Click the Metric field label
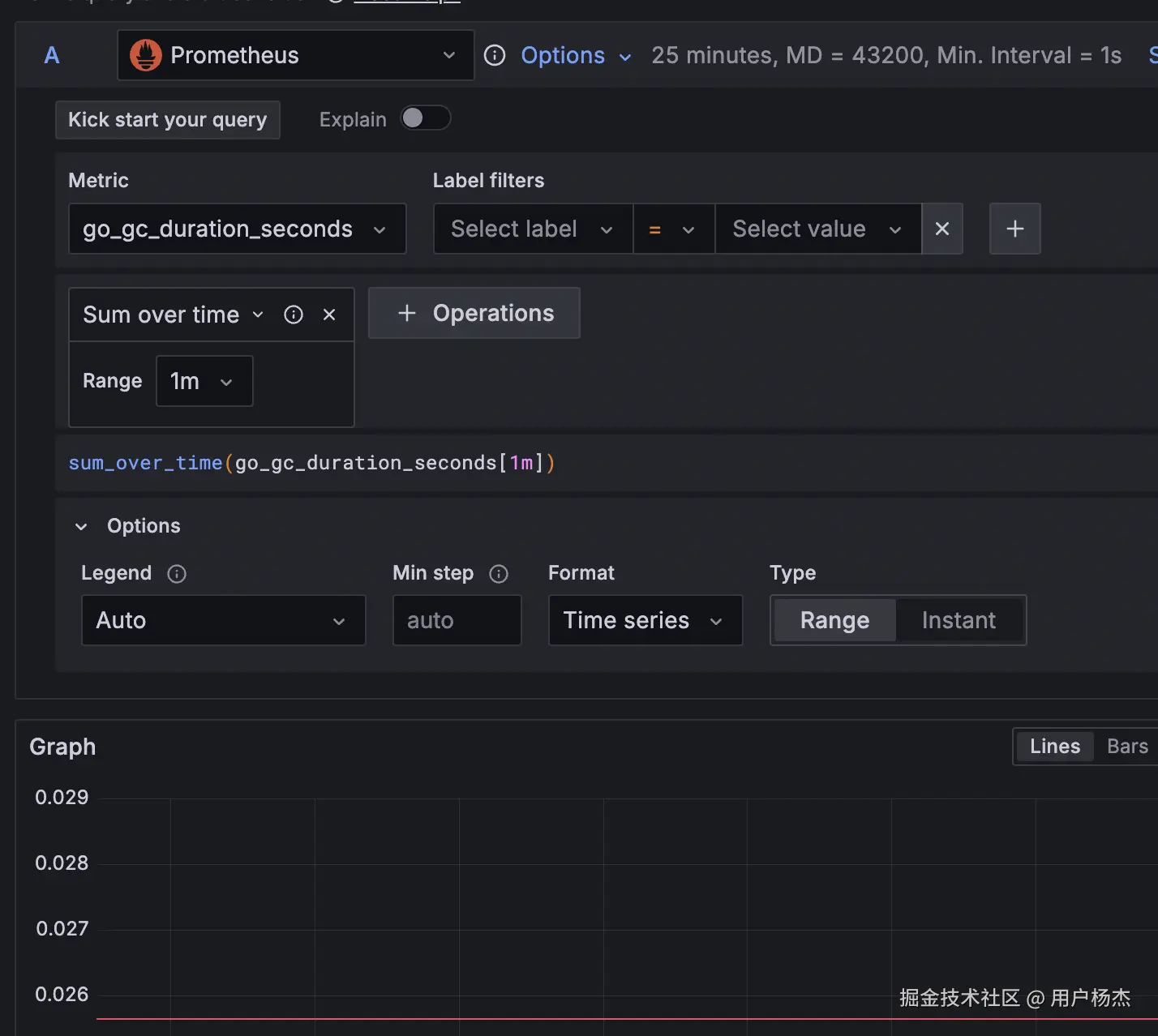This screenshot has width=1158, height=1036. pyautogui.click(x=98, y=180)
